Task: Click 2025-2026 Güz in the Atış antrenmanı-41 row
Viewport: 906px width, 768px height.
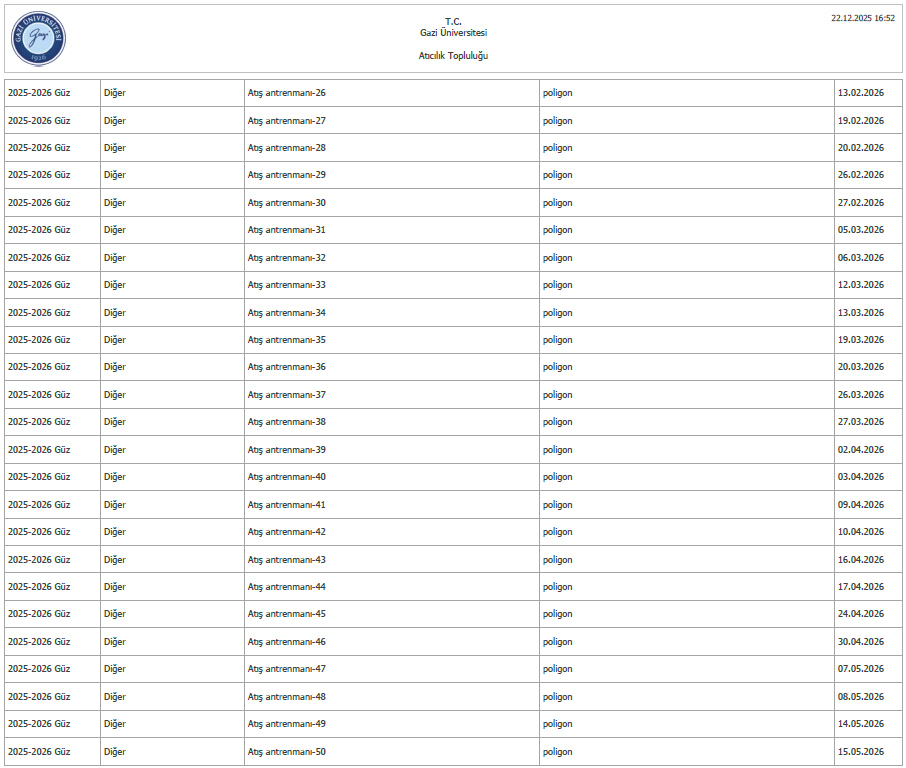Action: click(x=39, y=505)
